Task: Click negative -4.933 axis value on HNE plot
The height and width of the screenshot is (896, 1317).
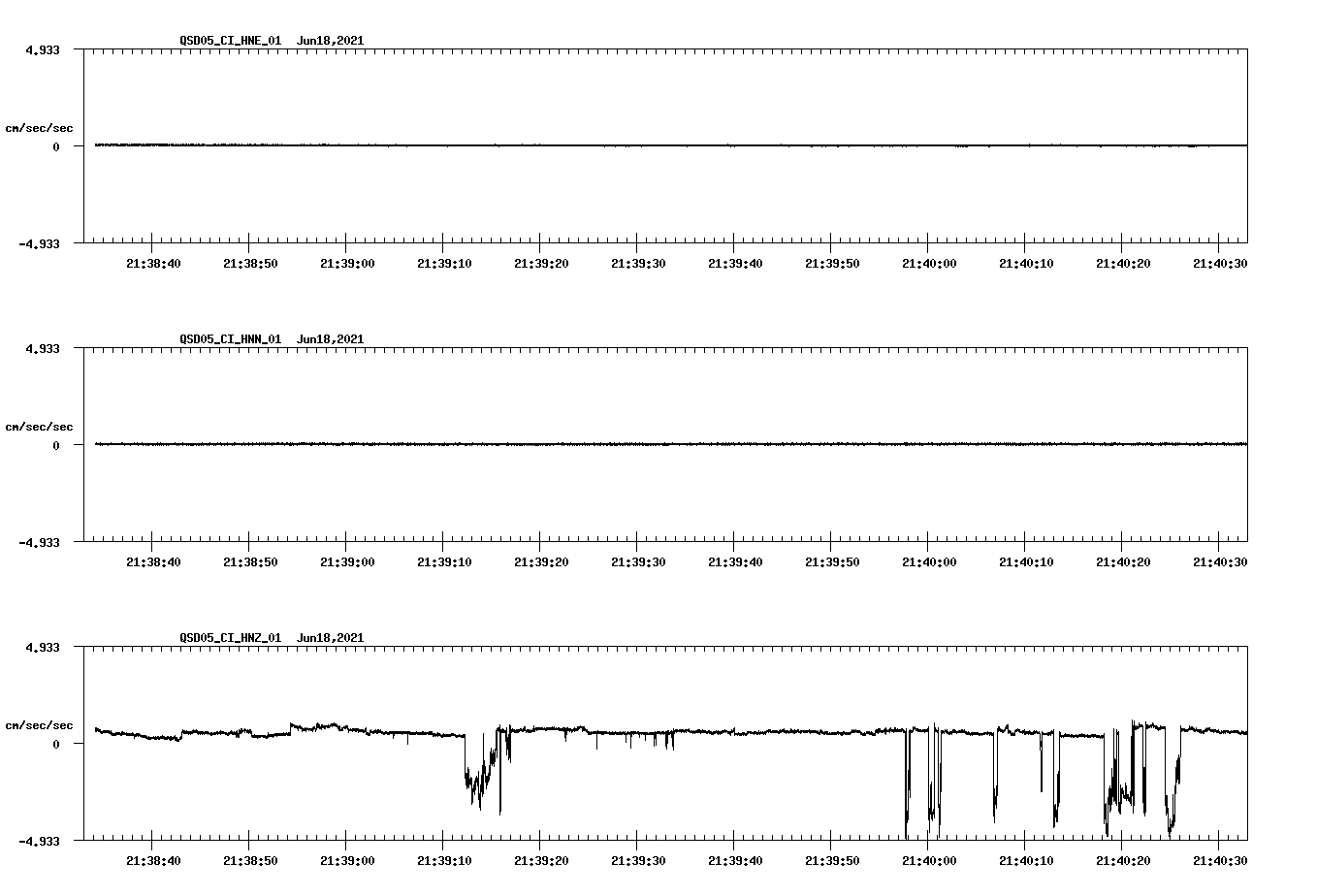Action: point(40,243)
